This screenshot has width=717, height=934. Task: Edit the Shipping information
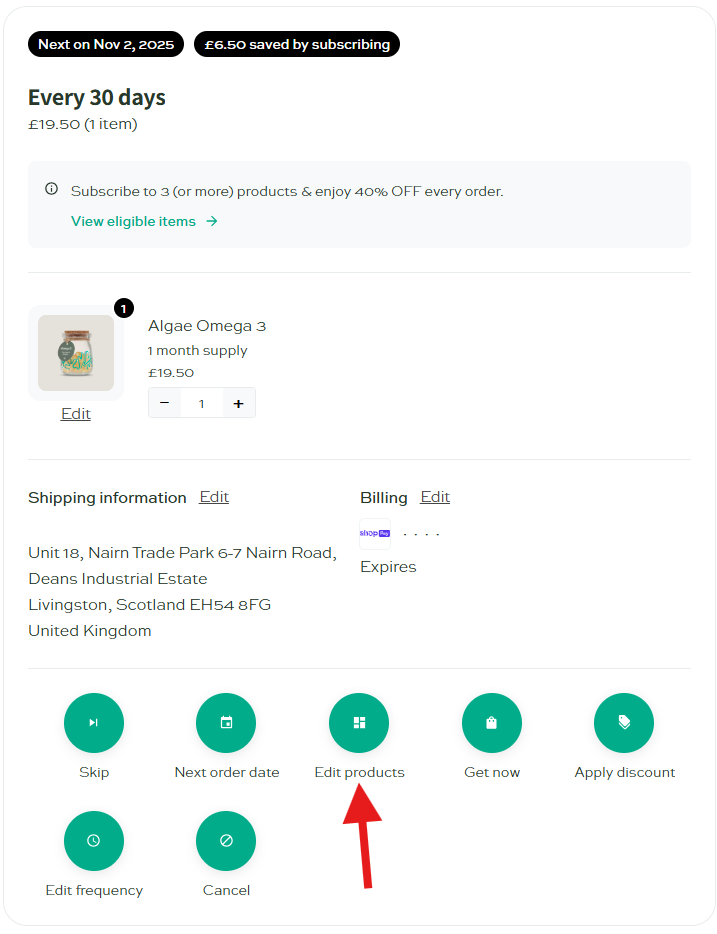tap(214, 497)
